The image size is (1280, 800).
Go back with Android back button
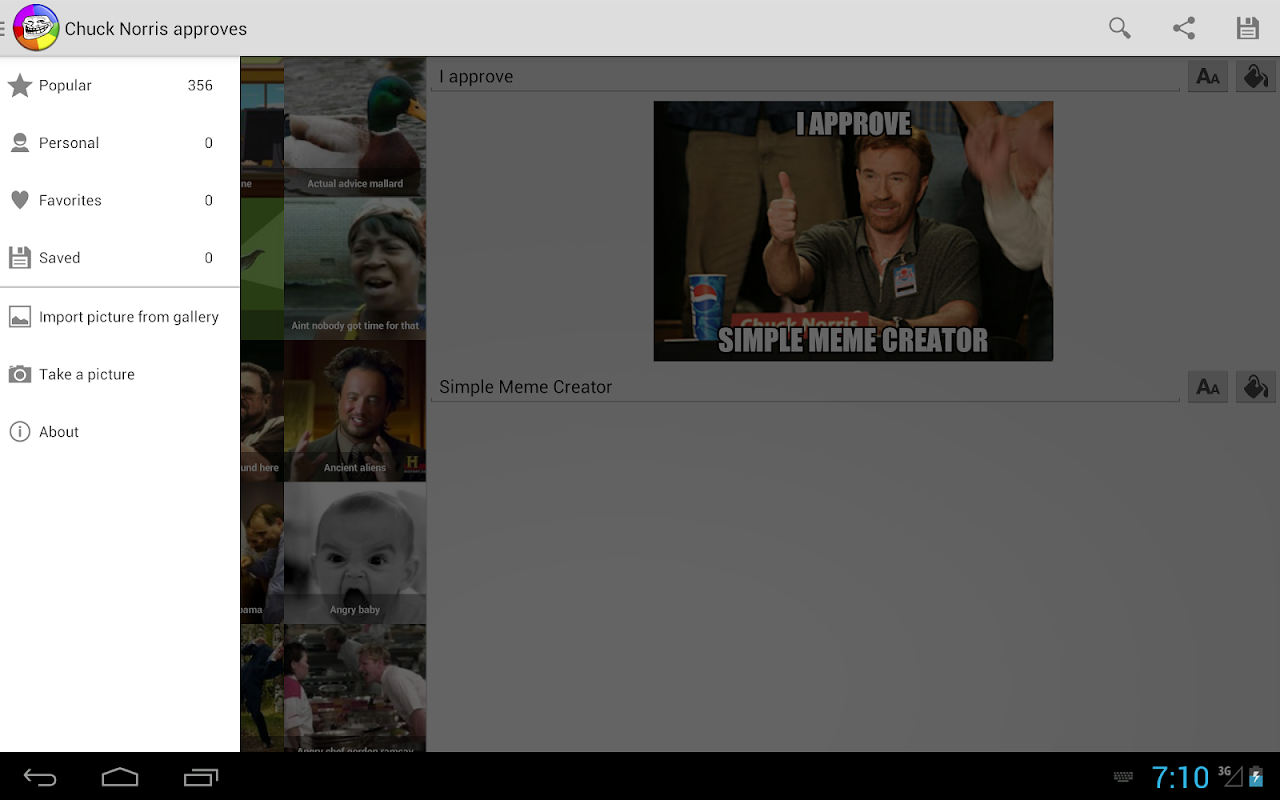(40, 777)
